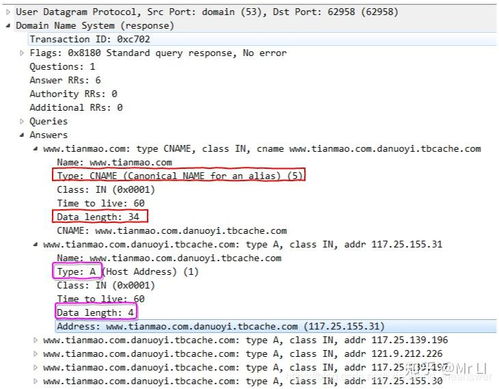This screenshot has width=499, height=389.
Task: Select the highlighted Address 117.25.155.31 row
Action: [x=276, y=326]
